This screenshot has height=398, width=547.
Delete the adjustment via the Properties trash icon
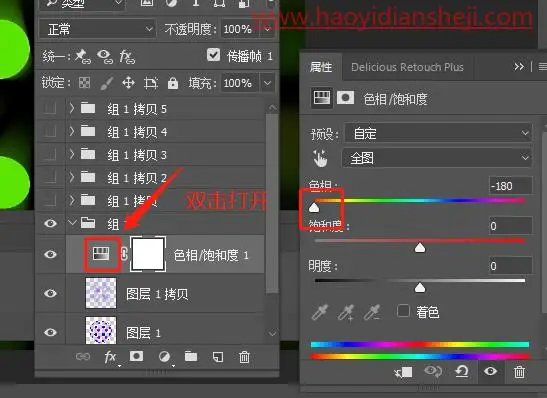(x=519, y=372)
